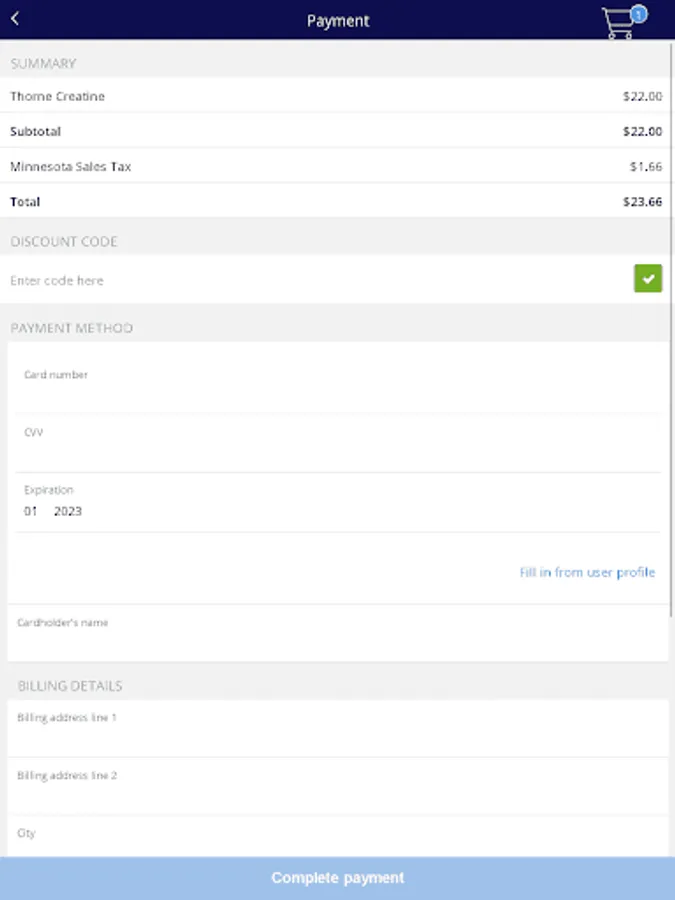Click Fill in from user profile
Image resolution: width=675 pixels, height=900 pixels.
coord(587,573)
